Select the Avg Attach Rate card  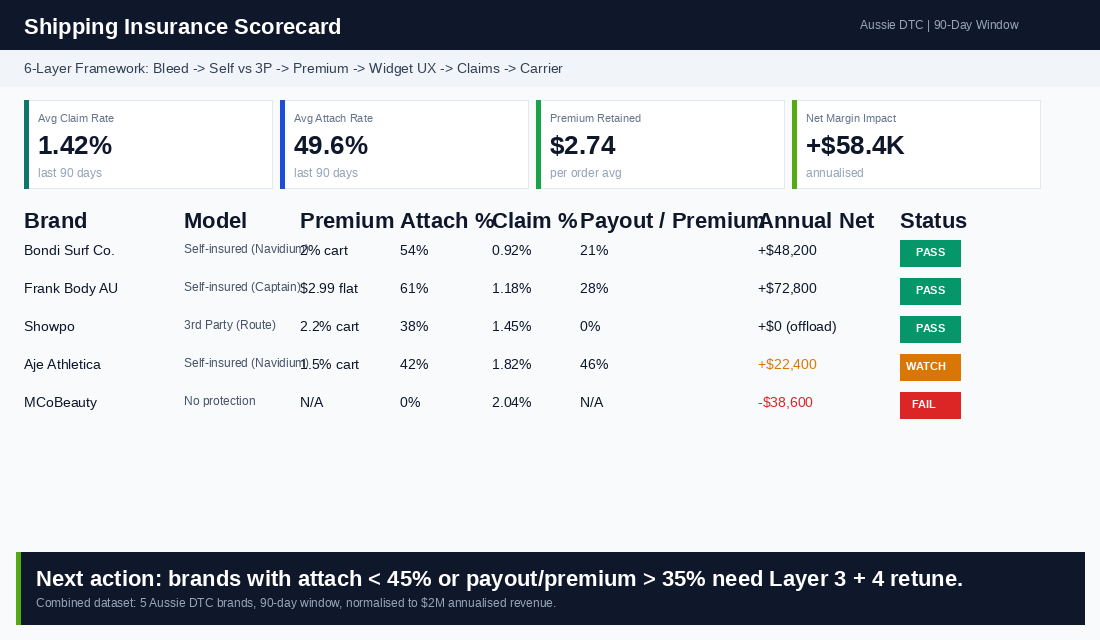pyautogui.click(x=404, y=145)
